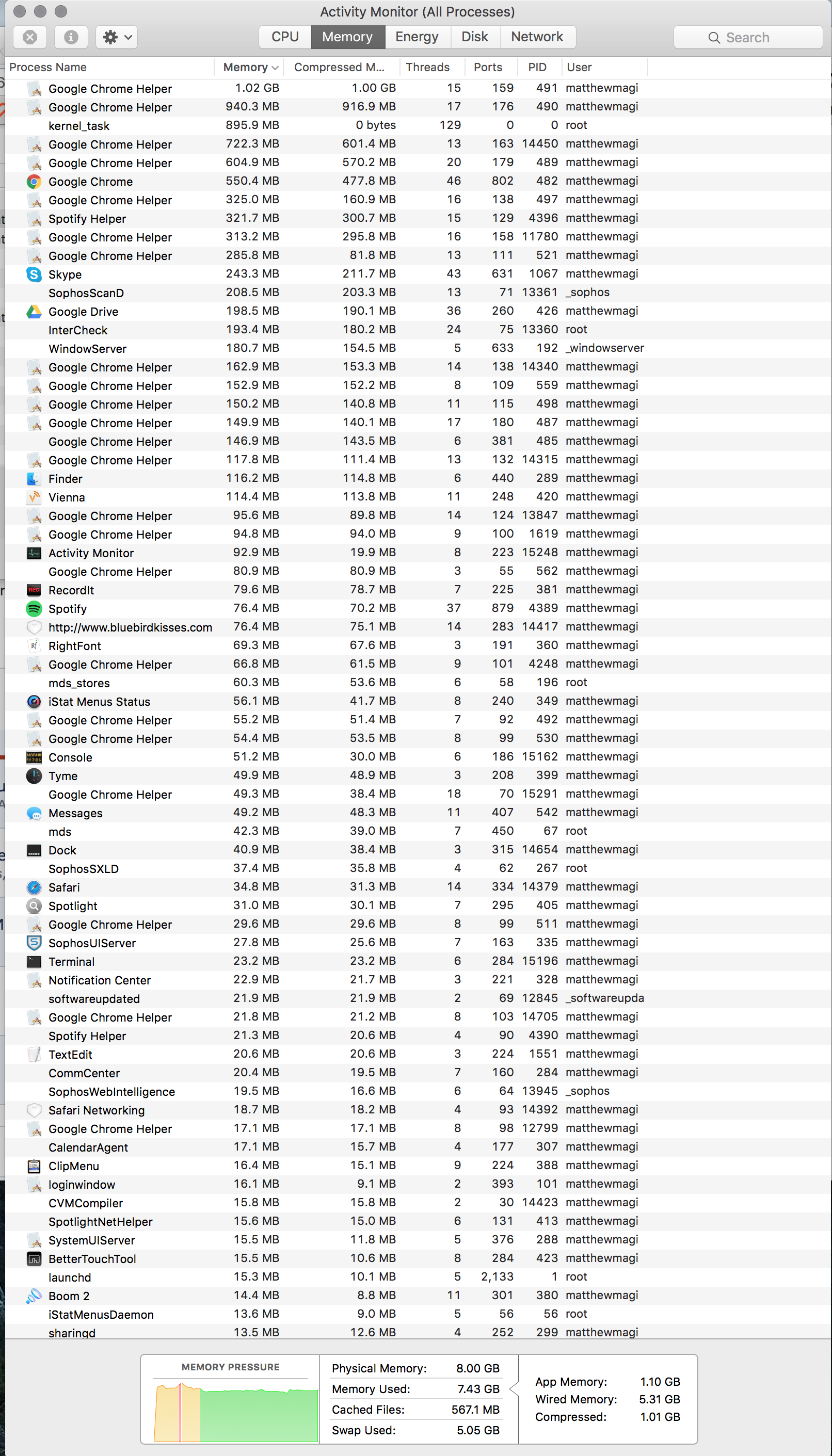Click the Vienna RSS icon
Image resolution: width=832 pixels, height=1456 pixels.
(x=34, y=497)
